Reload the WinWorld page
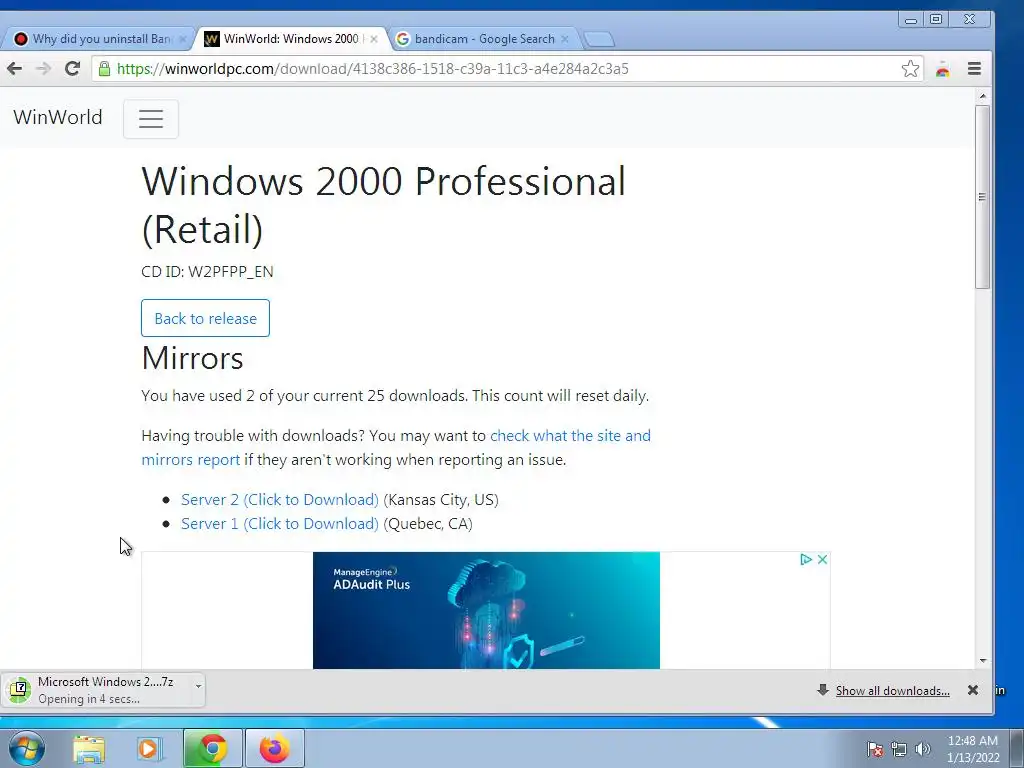The image size is (1024, 768). pos(72,69)
